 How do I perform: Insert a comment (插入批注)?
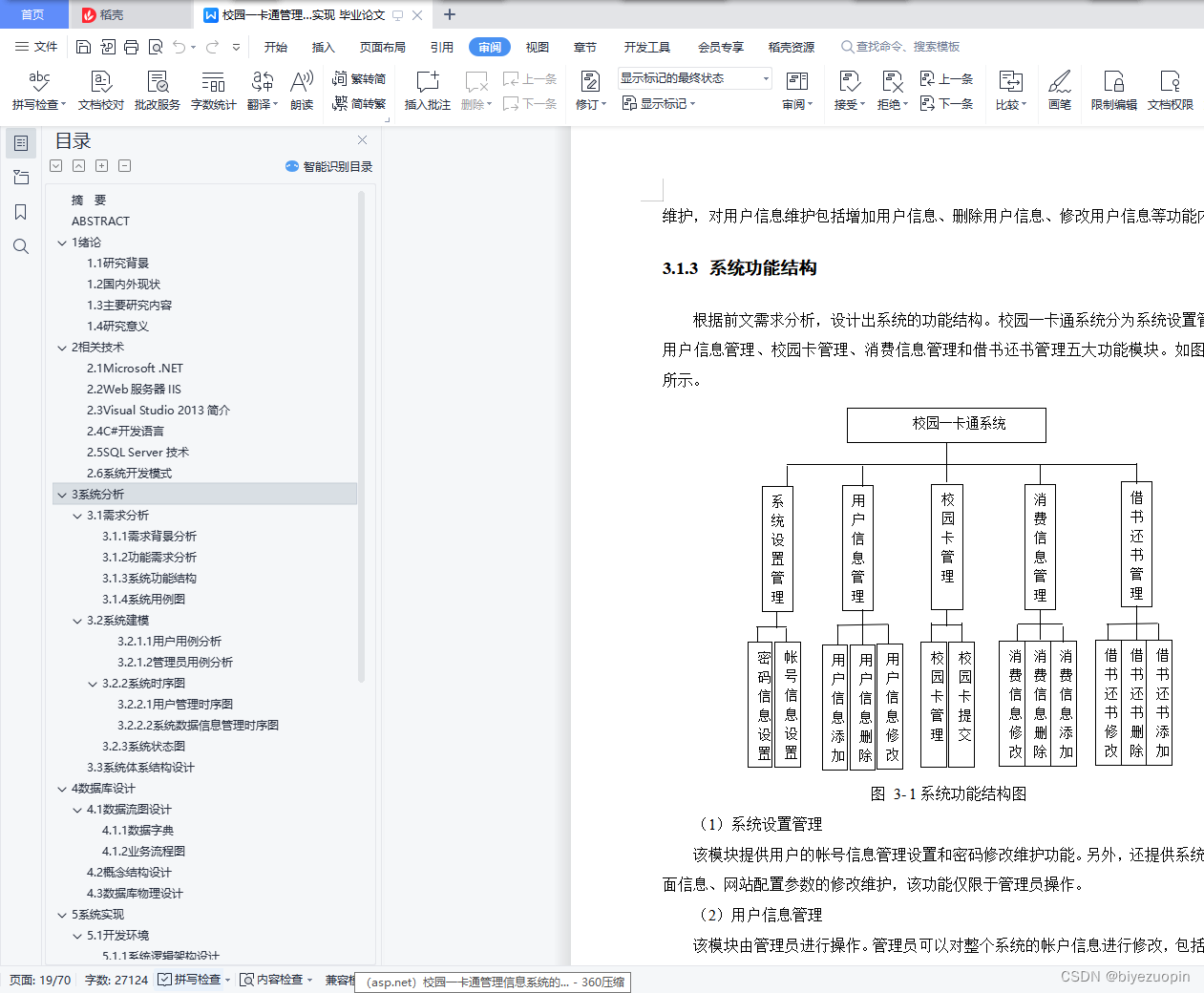[x=427, y=91]
